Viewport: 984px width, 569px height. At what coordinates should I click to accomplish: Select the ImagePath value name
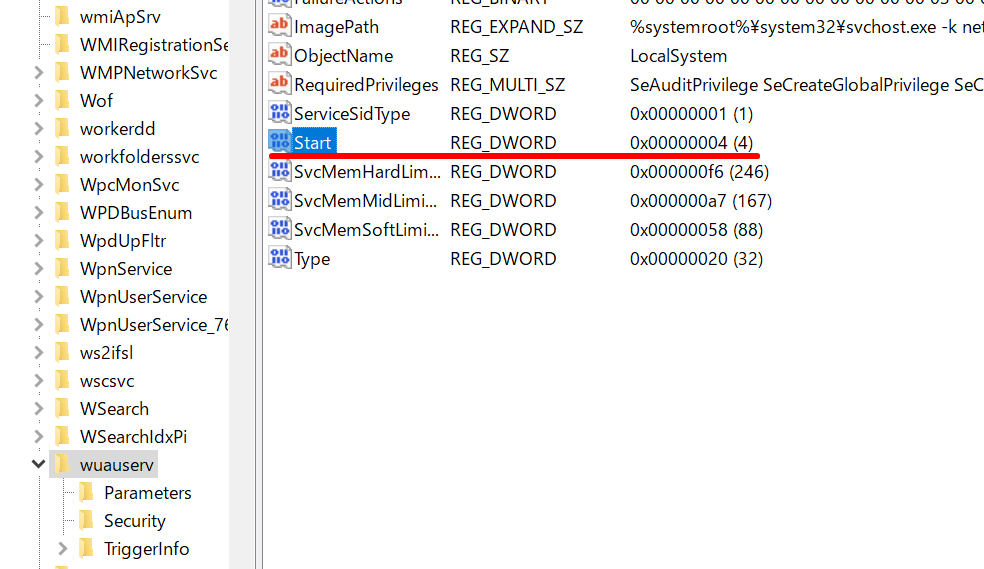[x=336, y=27]
